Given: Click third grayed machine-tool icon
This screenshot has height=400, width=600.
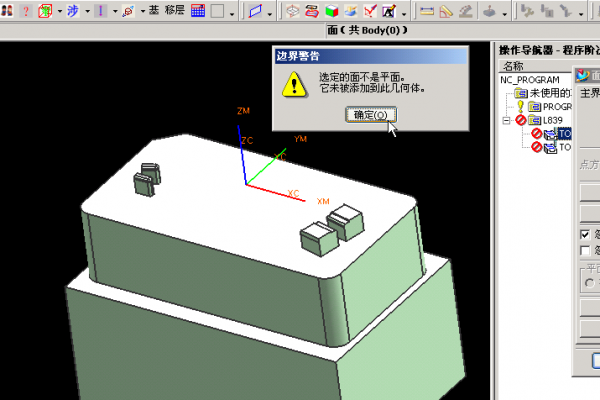Looking at the screenshot, I should (566, 11).
